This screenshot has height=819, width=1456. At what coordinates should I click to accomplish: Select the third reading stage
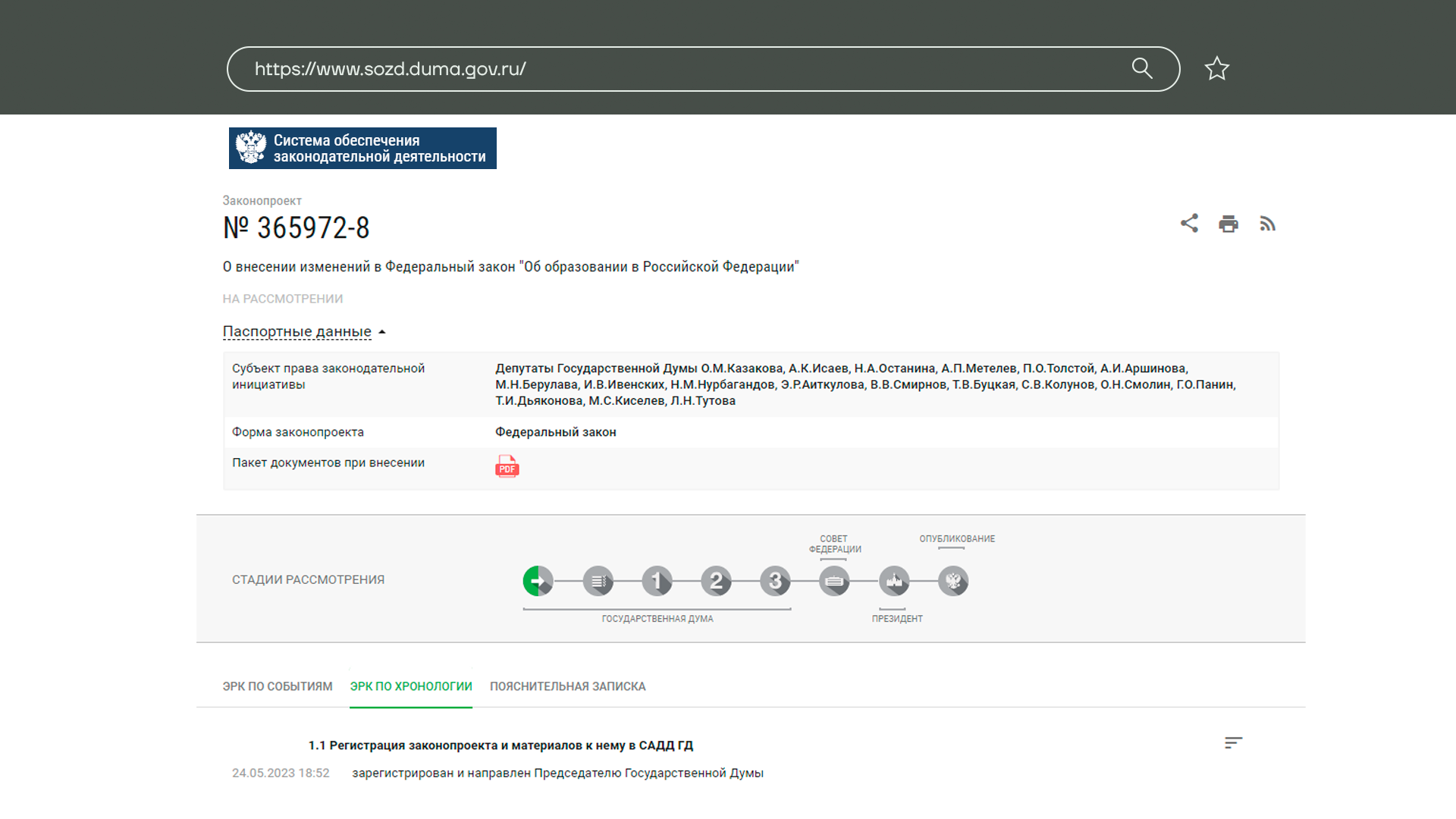point(775,582)
